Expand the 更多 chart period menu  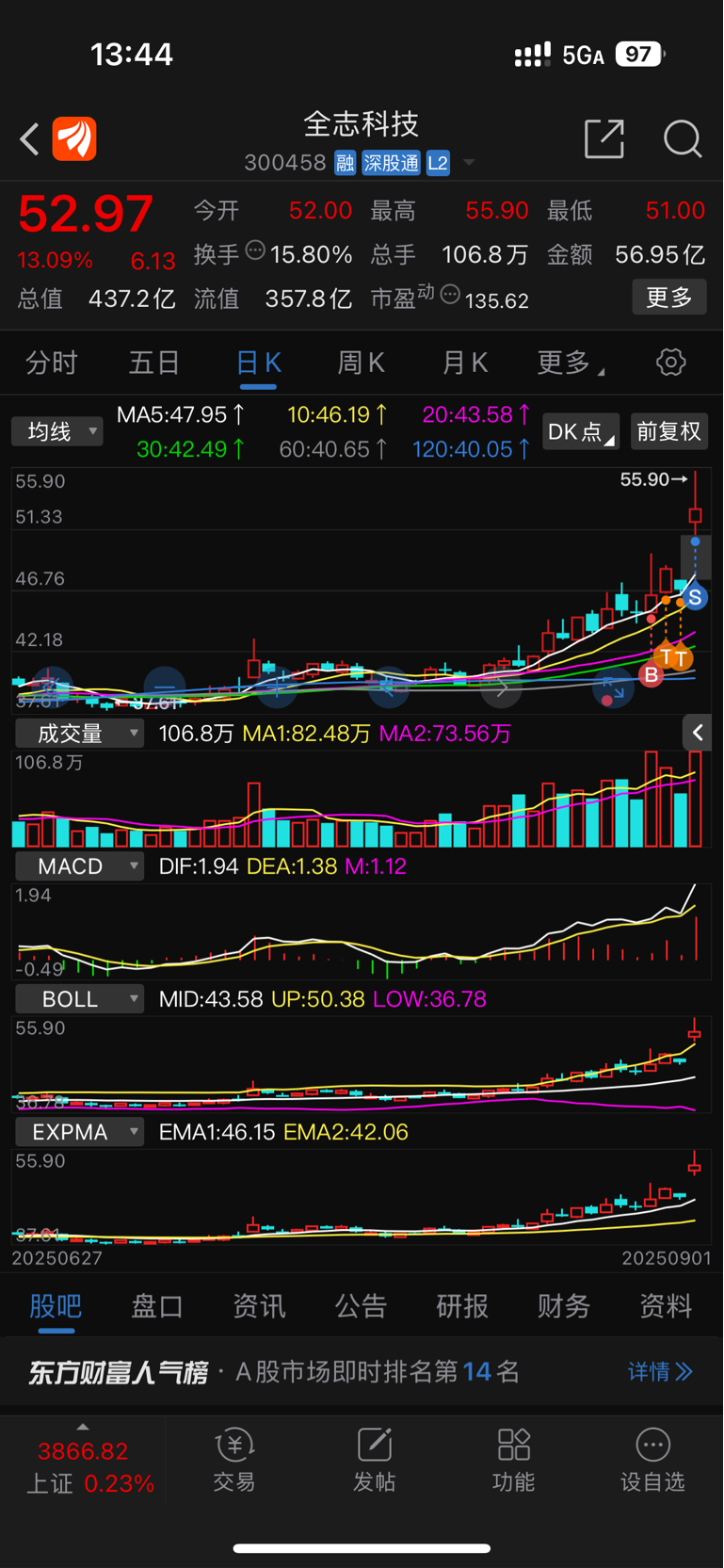[571, 363]
